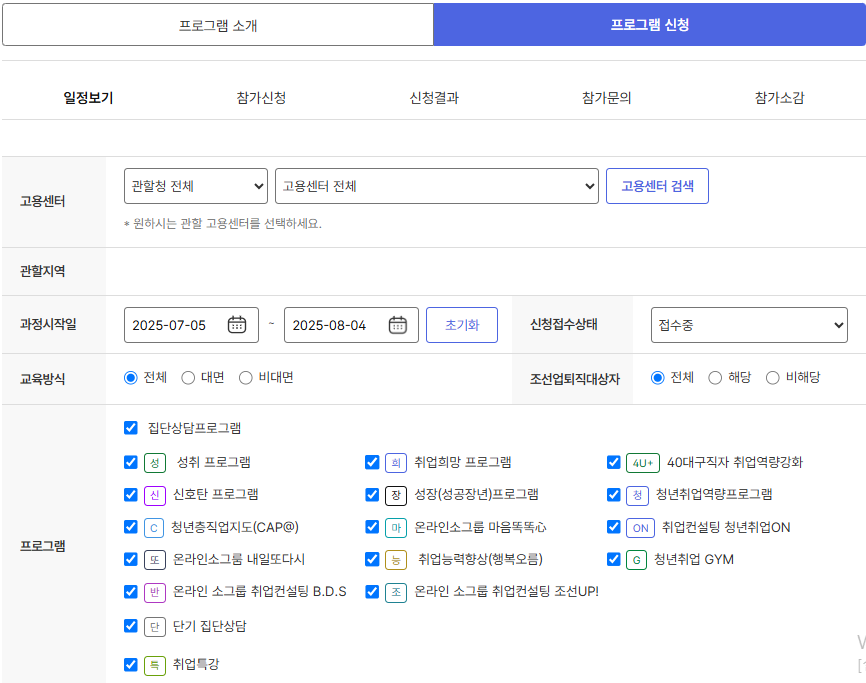Uncheck the 취업희망 프로그램 checkbox

372,462
